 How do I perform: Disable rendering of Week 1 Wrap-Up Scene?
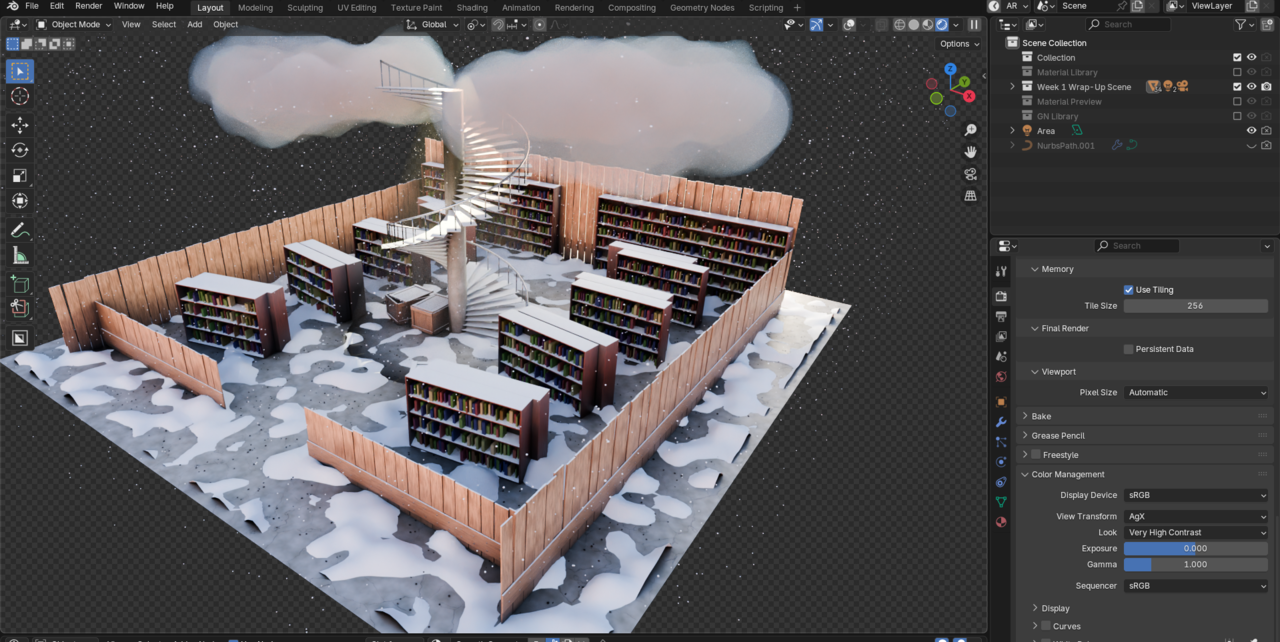(1266, 87)
